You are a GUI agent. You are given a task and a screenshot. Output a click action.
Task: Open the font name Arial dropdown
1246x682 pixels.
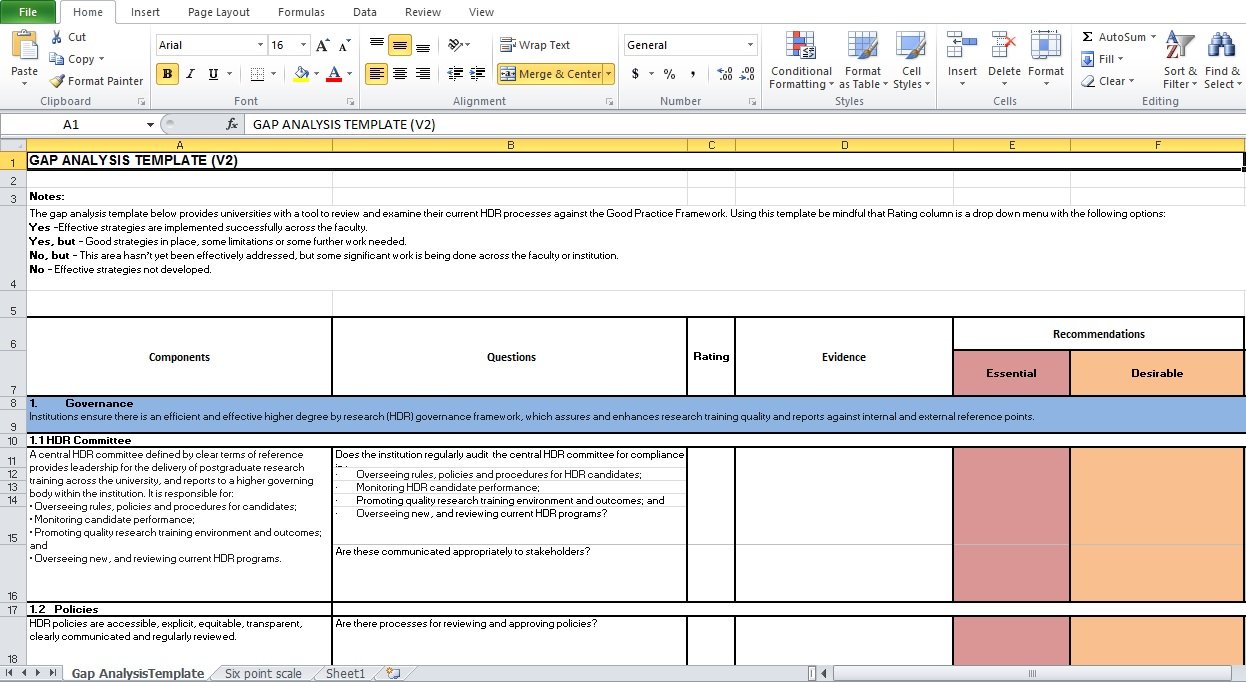261,45
